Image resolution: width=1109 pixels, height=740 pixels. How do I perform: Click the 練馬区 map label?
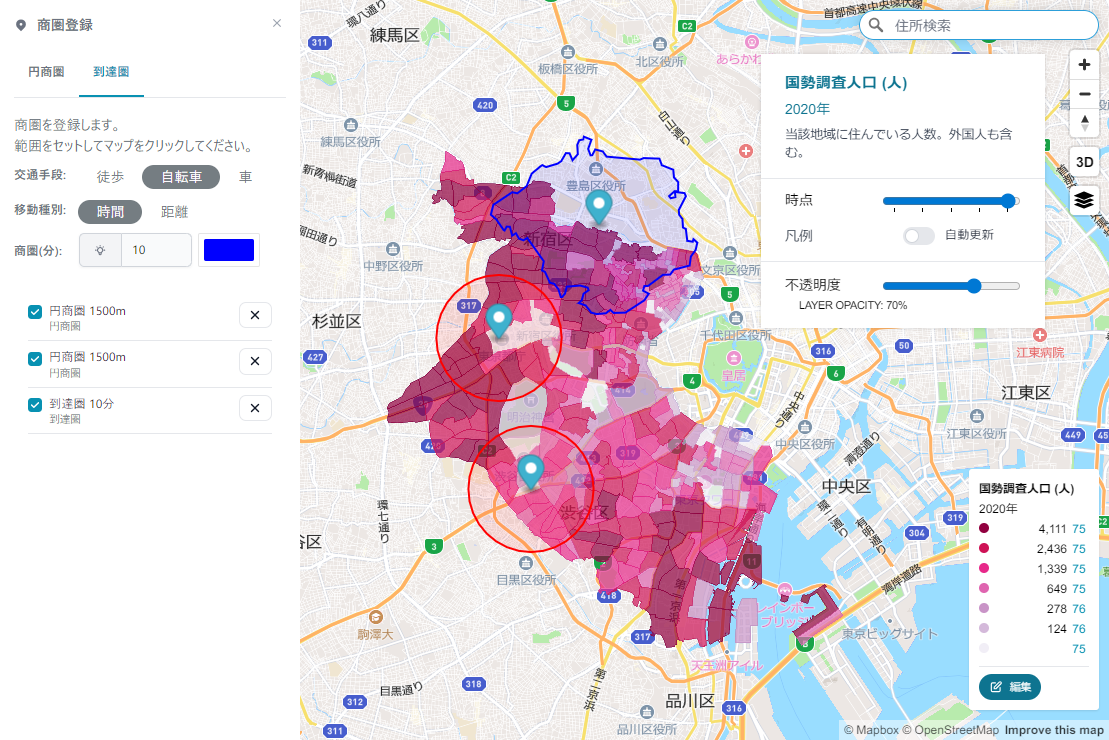coord(395,35)
